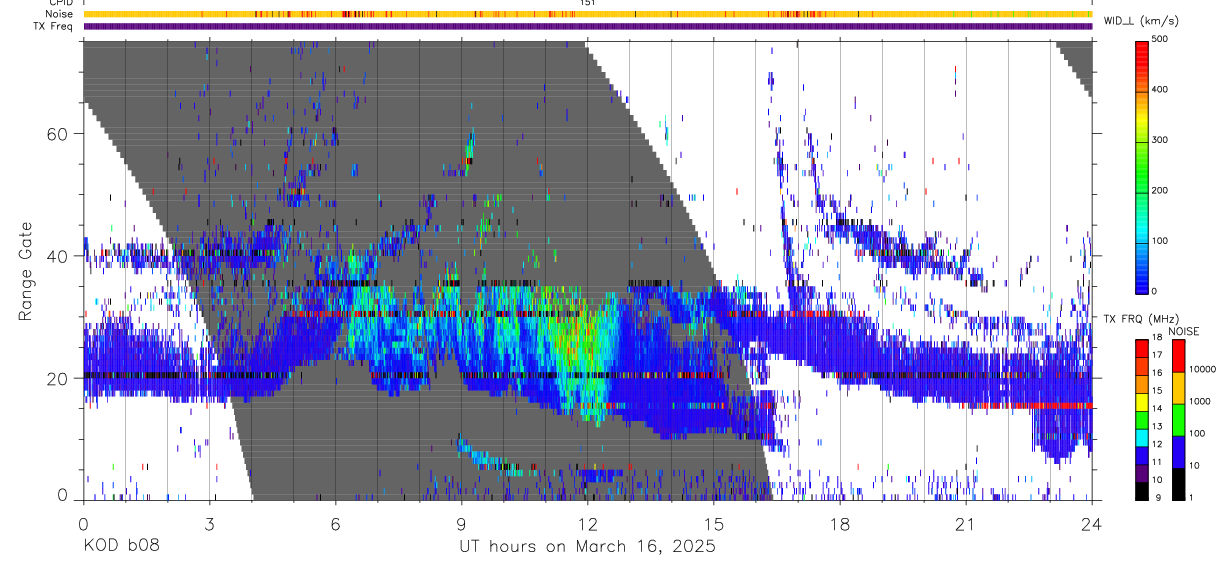Click the 13 label on TX FRQ legend
Screen dimensions: 1228x567
(x=1156, y=427)
